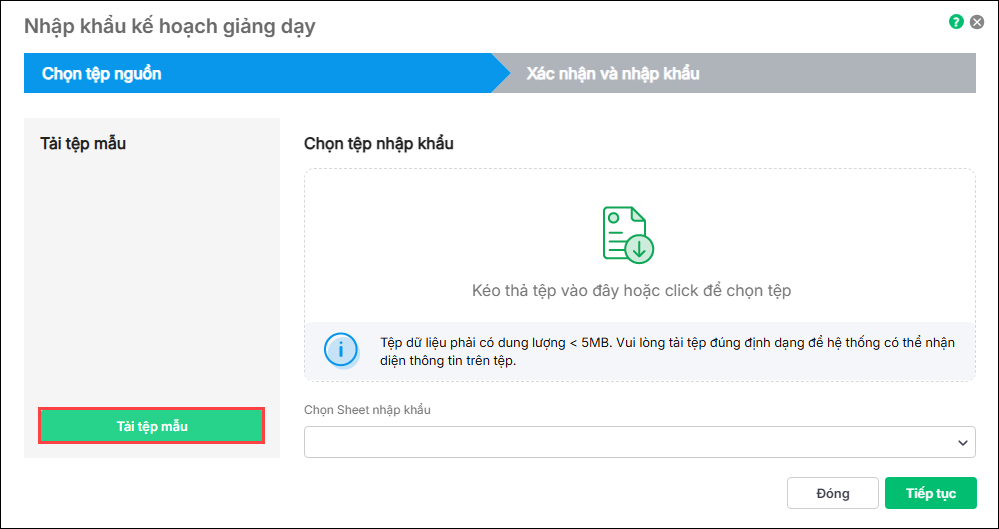Click the green 'Tải tệp mẫu' button

pos(152,426)
